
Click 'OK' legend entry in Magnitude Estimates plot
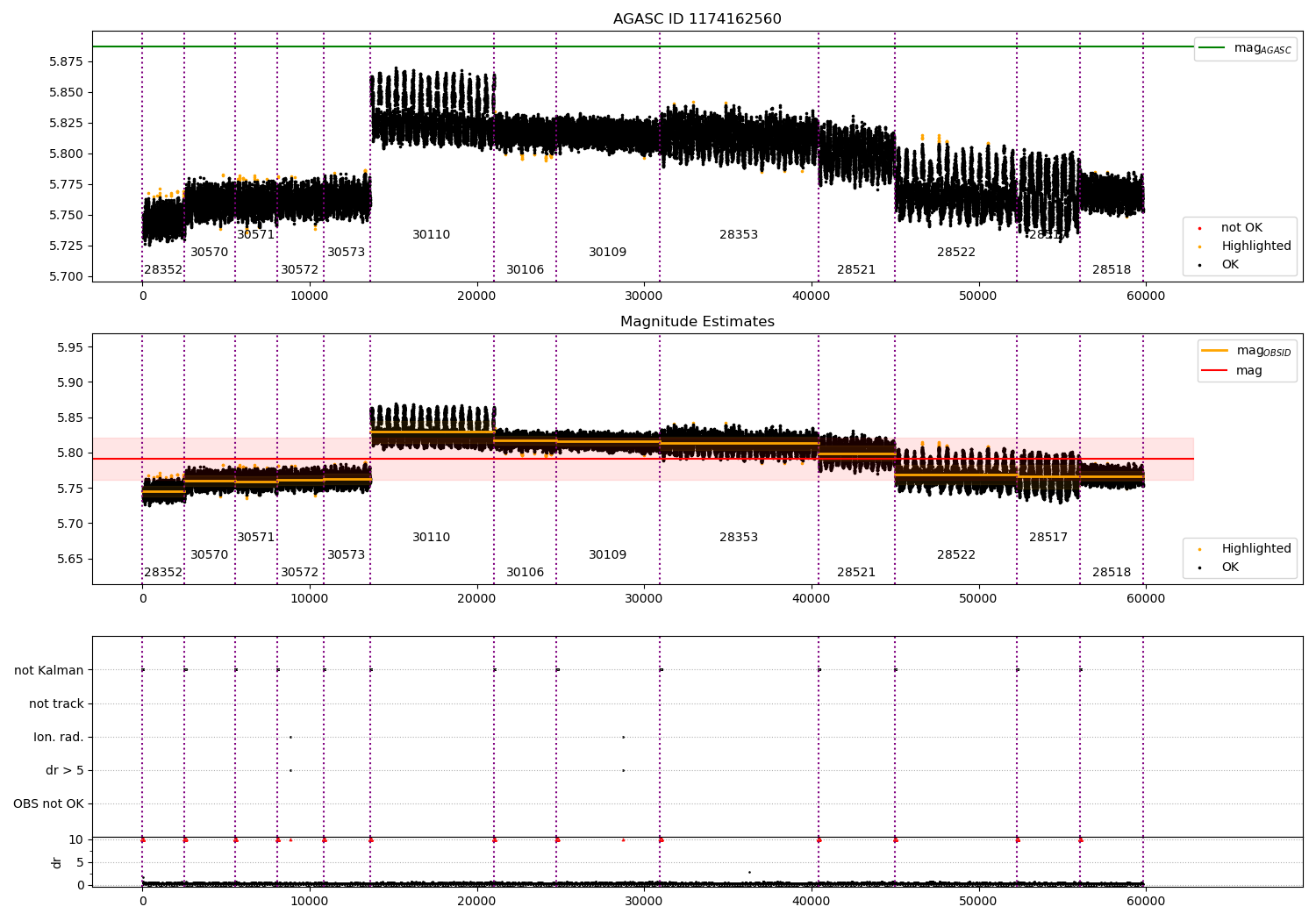[1219, 567]
